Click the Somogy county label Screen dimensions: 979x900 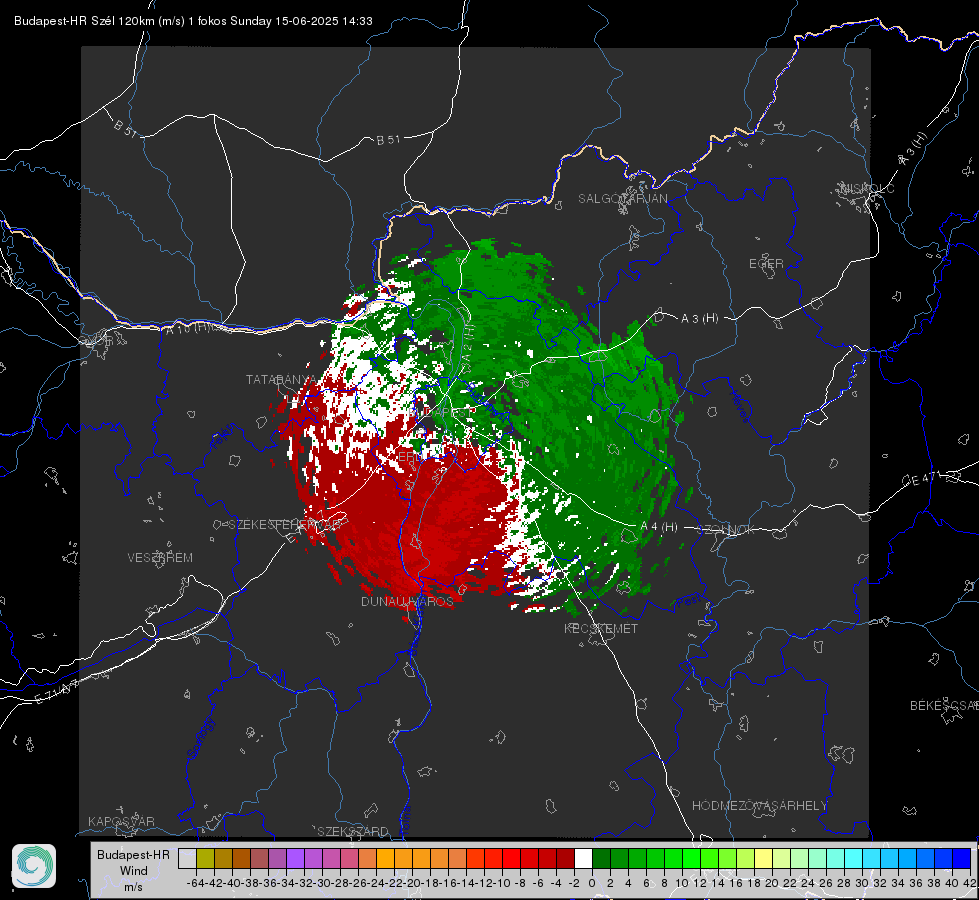200,738
